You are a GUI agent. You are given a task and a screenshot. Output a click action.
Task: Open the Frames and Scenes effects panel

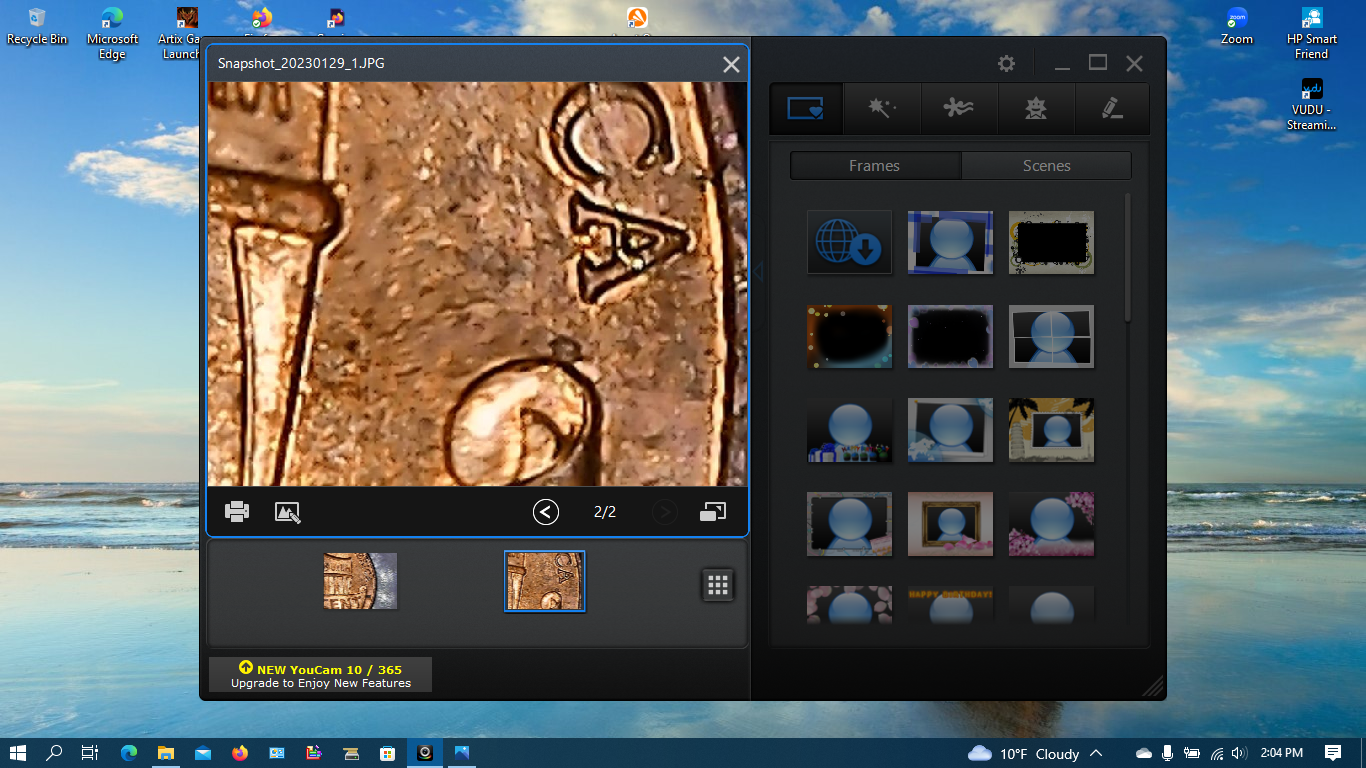click(x=806, y=108)
